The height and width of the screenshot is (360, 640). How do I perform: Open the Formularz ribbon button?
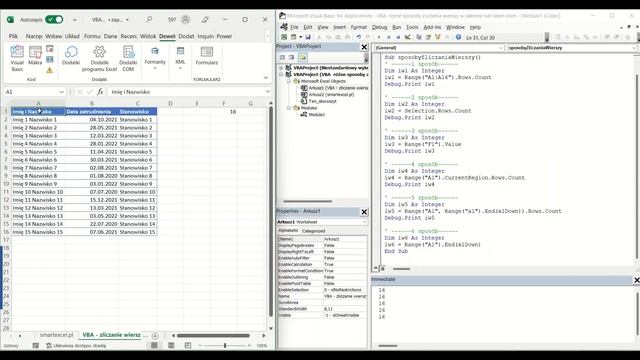click(x=207, y=56)
